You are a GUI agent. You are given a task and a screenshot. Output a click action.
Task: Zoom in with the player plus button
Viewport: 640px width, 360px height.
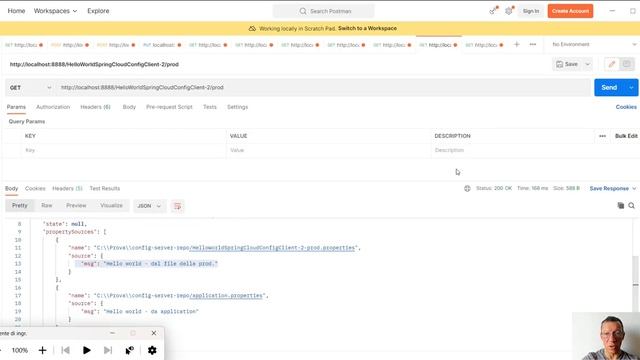(42, 350)
